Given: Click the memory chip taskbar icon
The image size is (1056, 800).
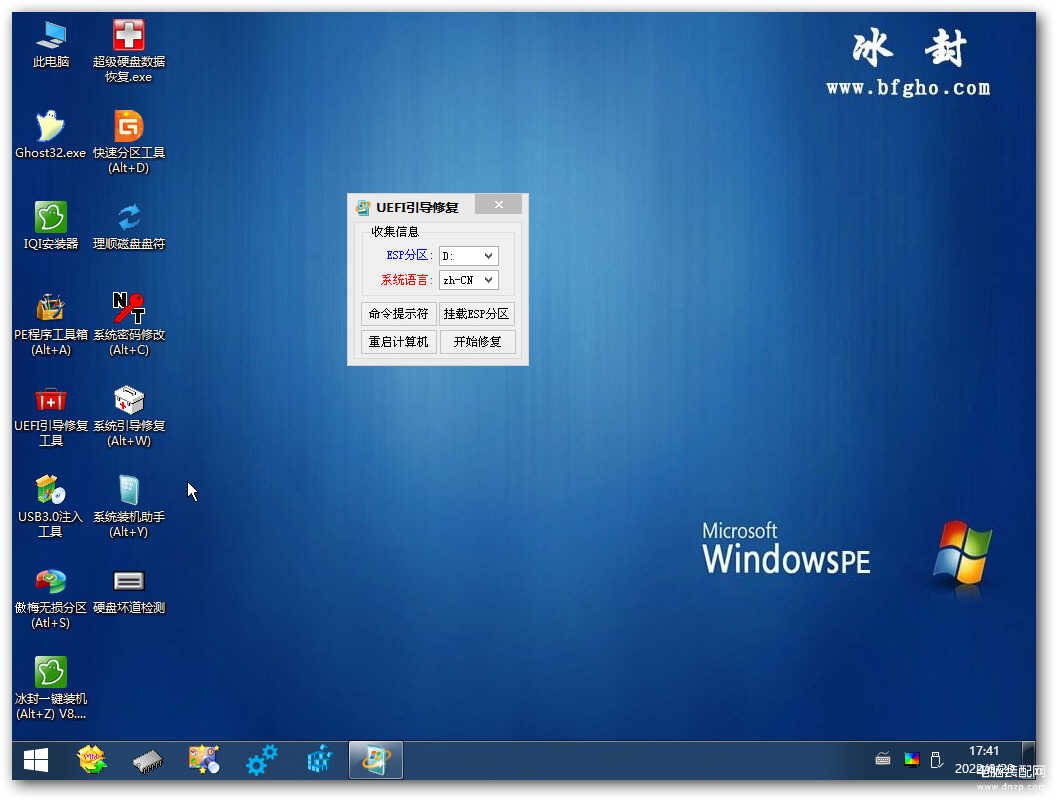Looking at the screenshot, I should point(148,760).
